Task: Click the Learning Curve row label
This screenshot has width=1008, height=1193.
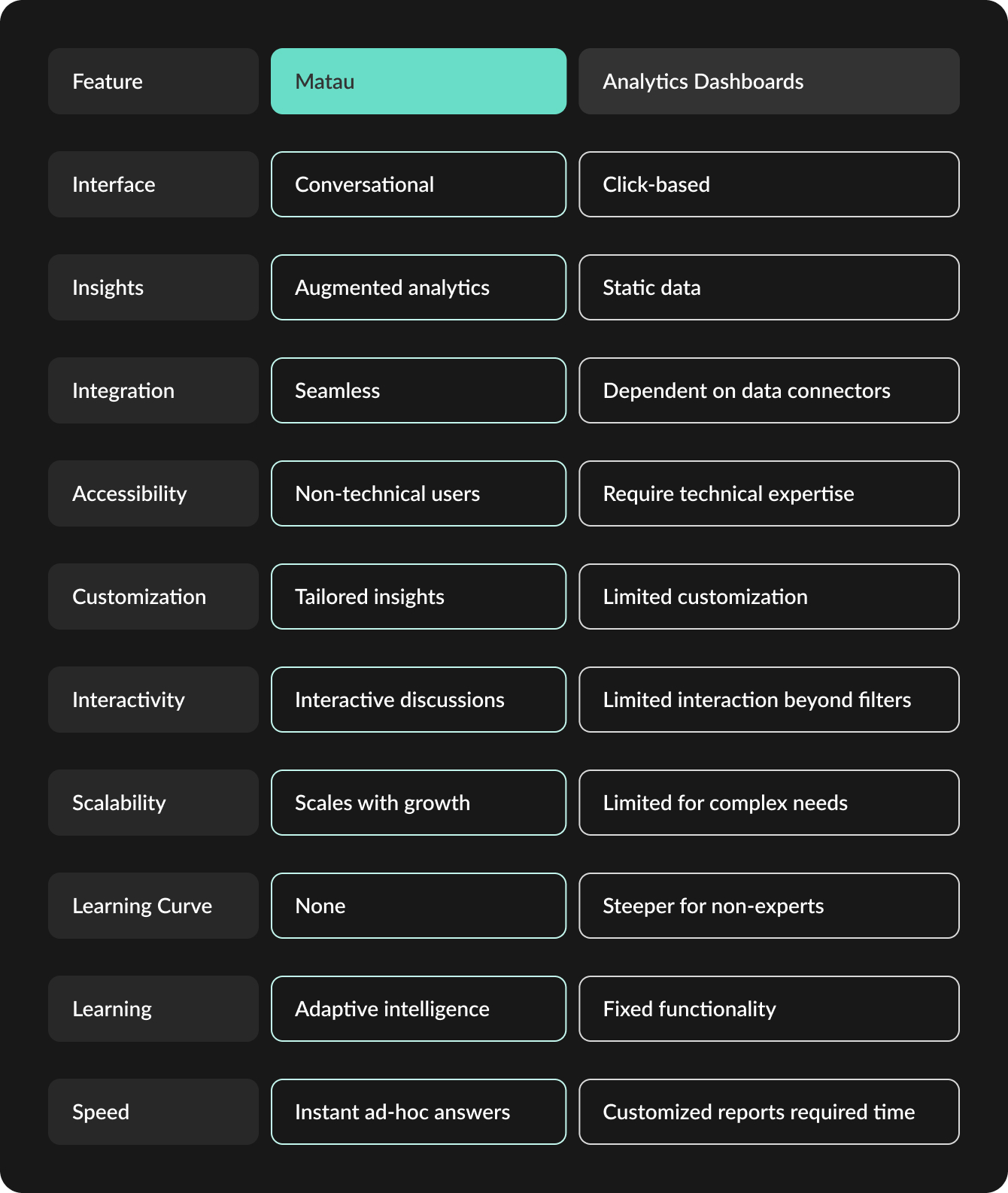Action: point(153,906)
